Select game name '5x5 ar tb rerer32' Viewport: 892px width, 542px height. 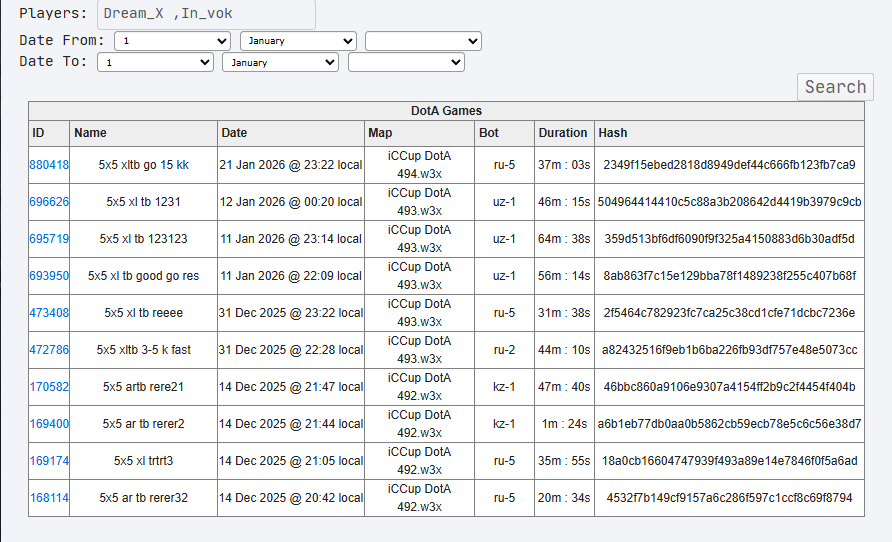(143, 498)
